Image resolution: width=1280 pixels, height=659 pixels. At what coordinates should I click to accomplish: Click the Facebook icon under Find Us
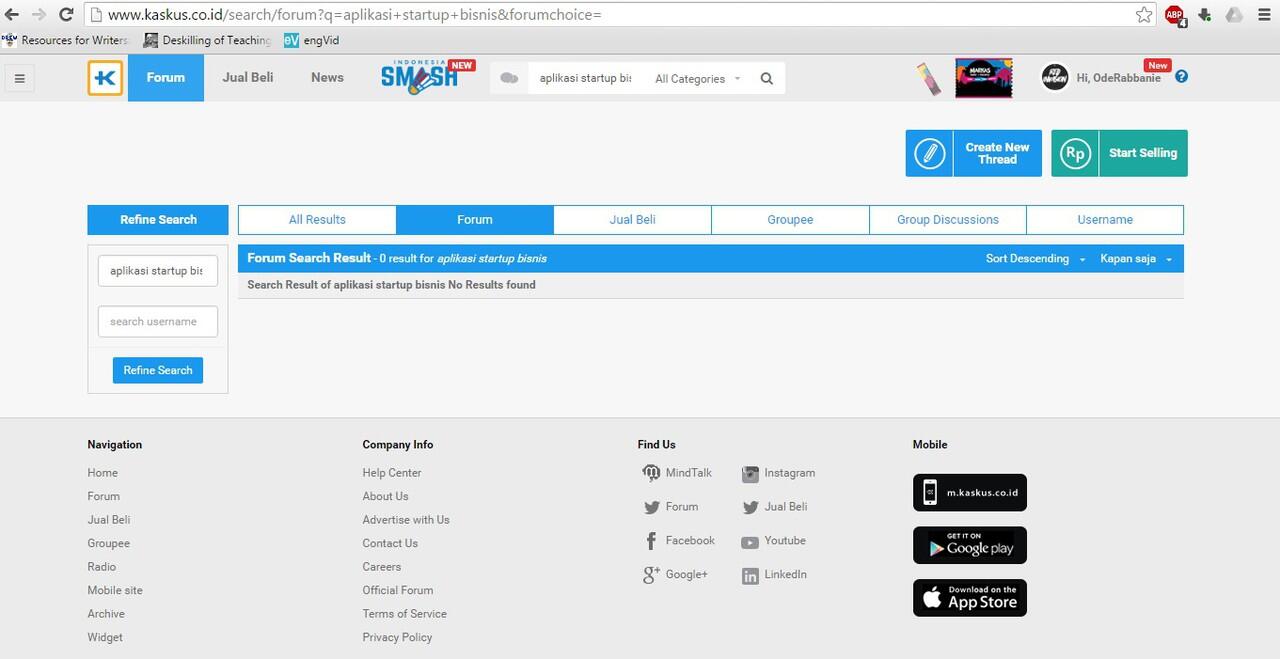click(651, 540)
